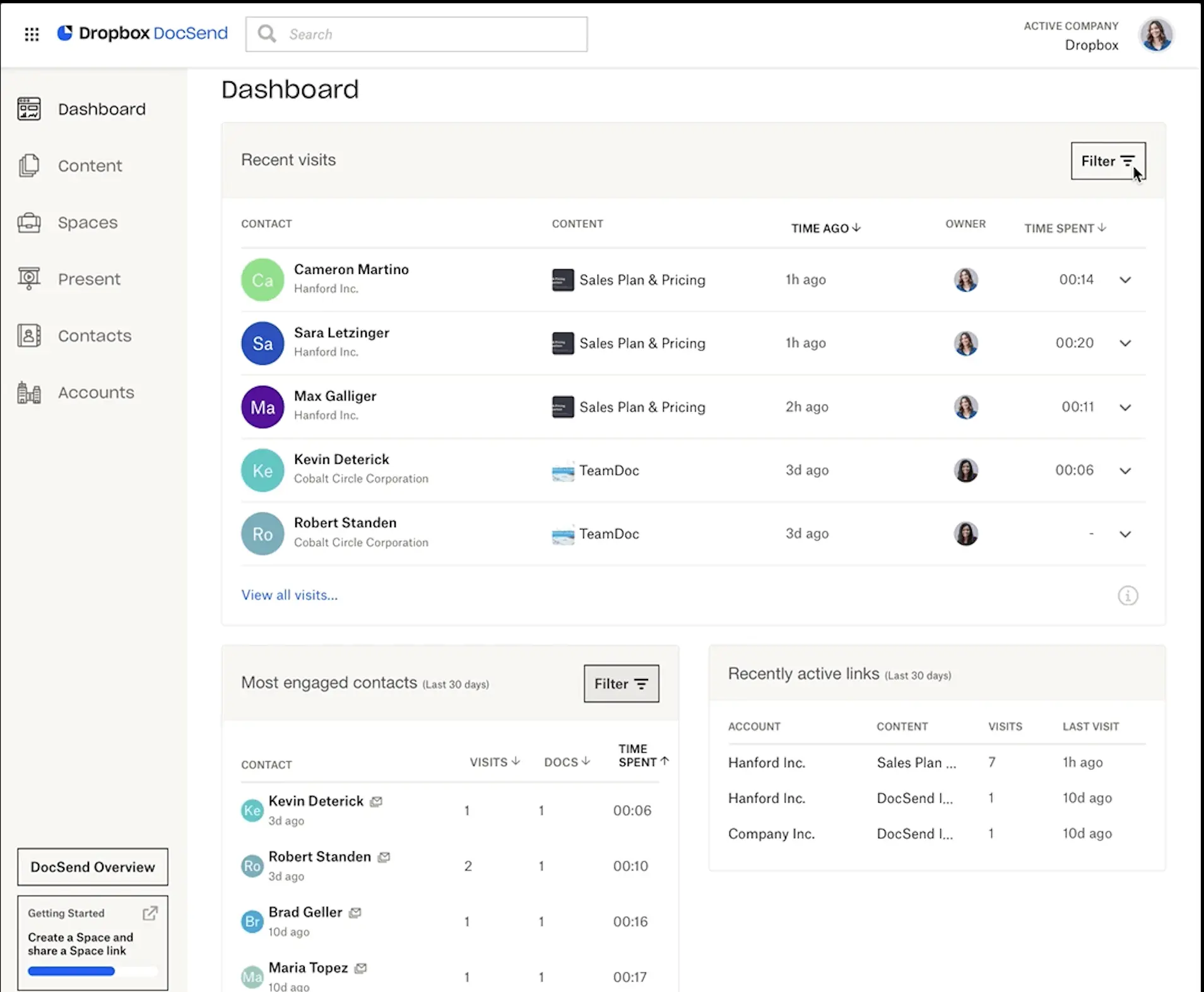Screen dimensions: 1204x992
Task: Go to Spaces in the sidebar
Action: [x=88, y=223]
